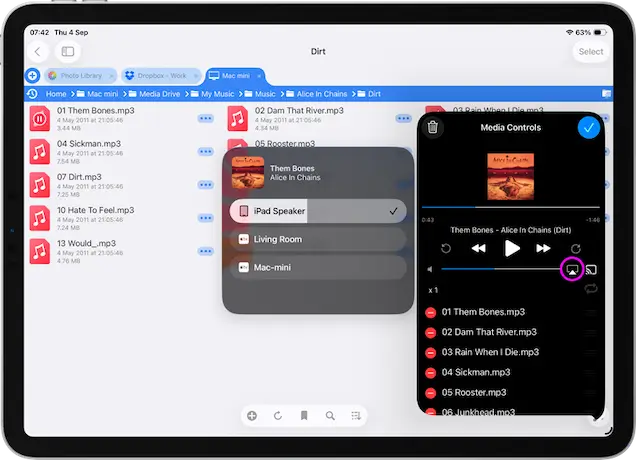Click the search magnifier in bottom toolbar
636x460 pixels.
pyautogui.click(x=330, y=415)
